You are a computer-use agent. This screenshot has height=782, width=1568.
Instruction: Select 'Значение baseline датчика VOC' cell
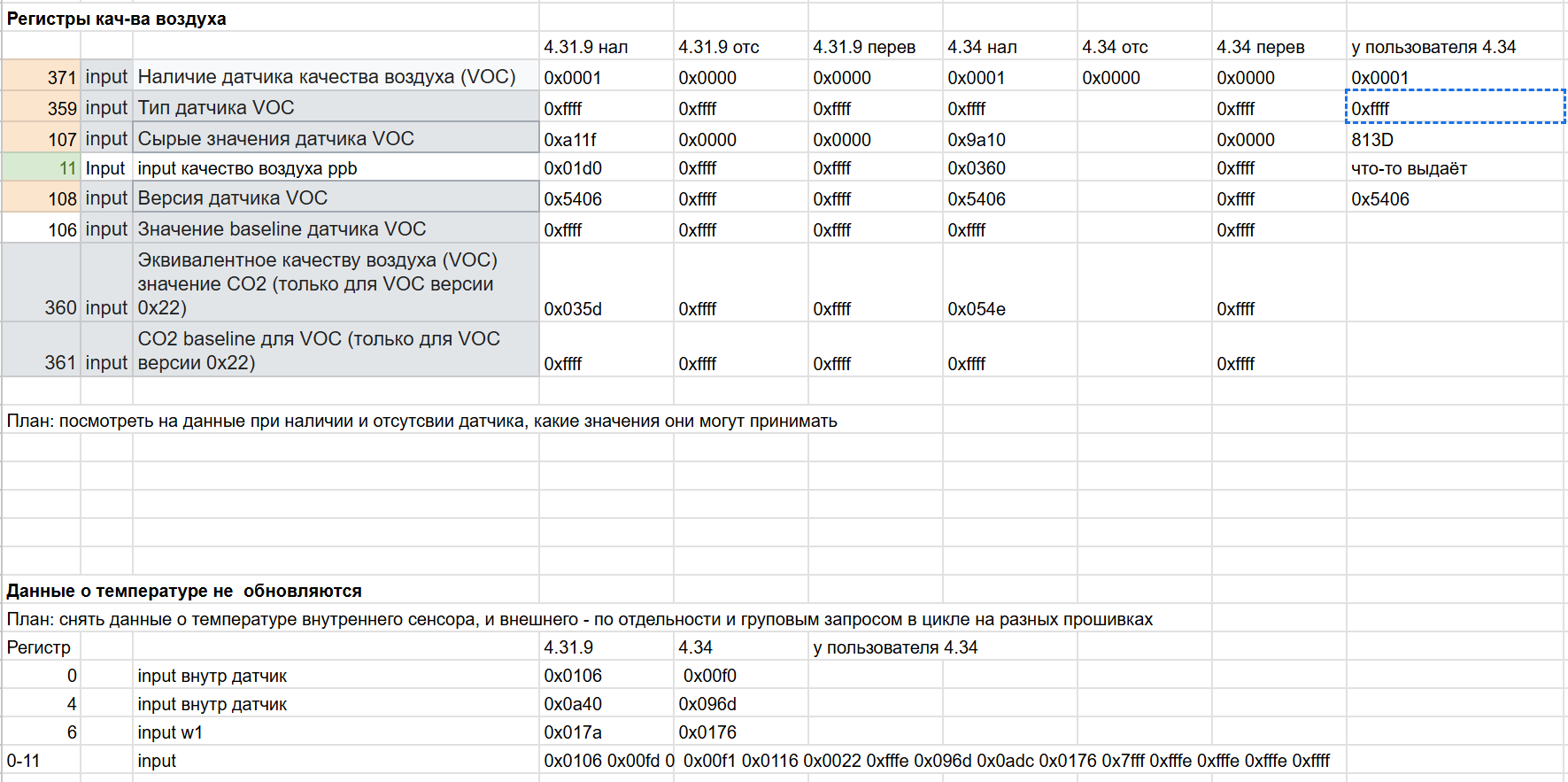point(335,229)
